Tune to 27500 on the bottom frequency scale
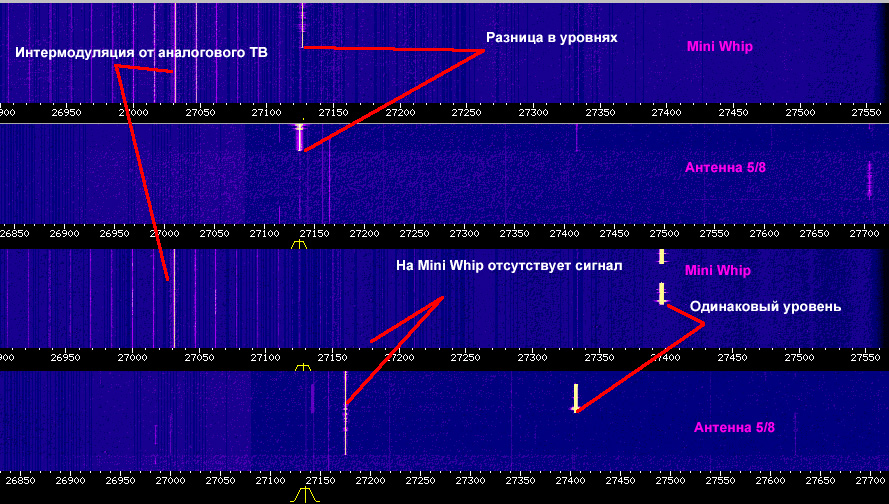This screenshot has height=504, width=889. pyautogui.click(x=670, y=480)
